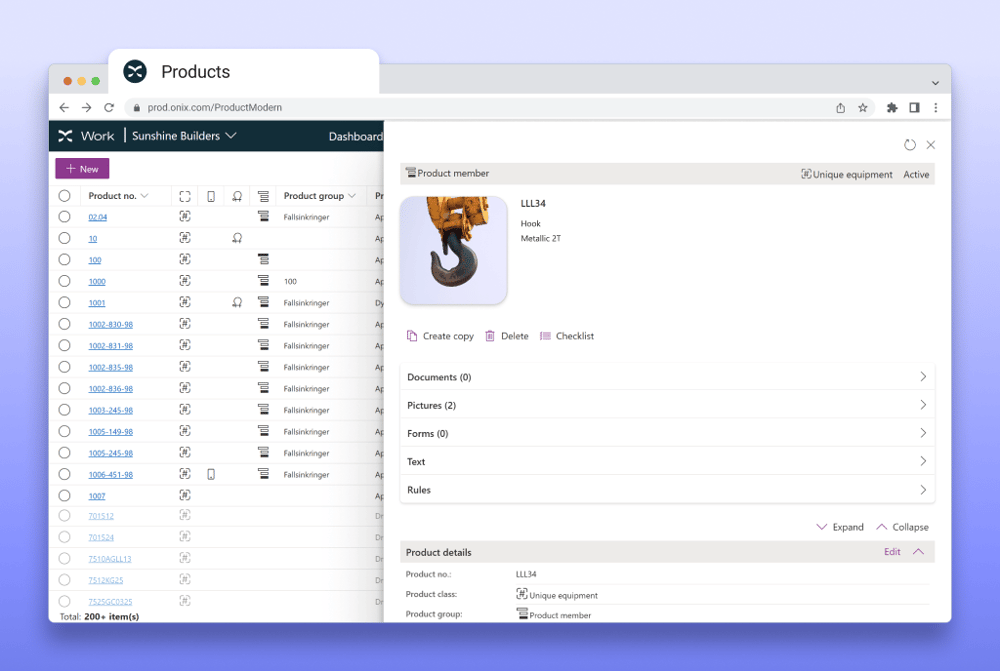Viewport: 1000px width, 671px height.
Task: Expand the Pictures (2) section
Action: (x=667, y=405)
